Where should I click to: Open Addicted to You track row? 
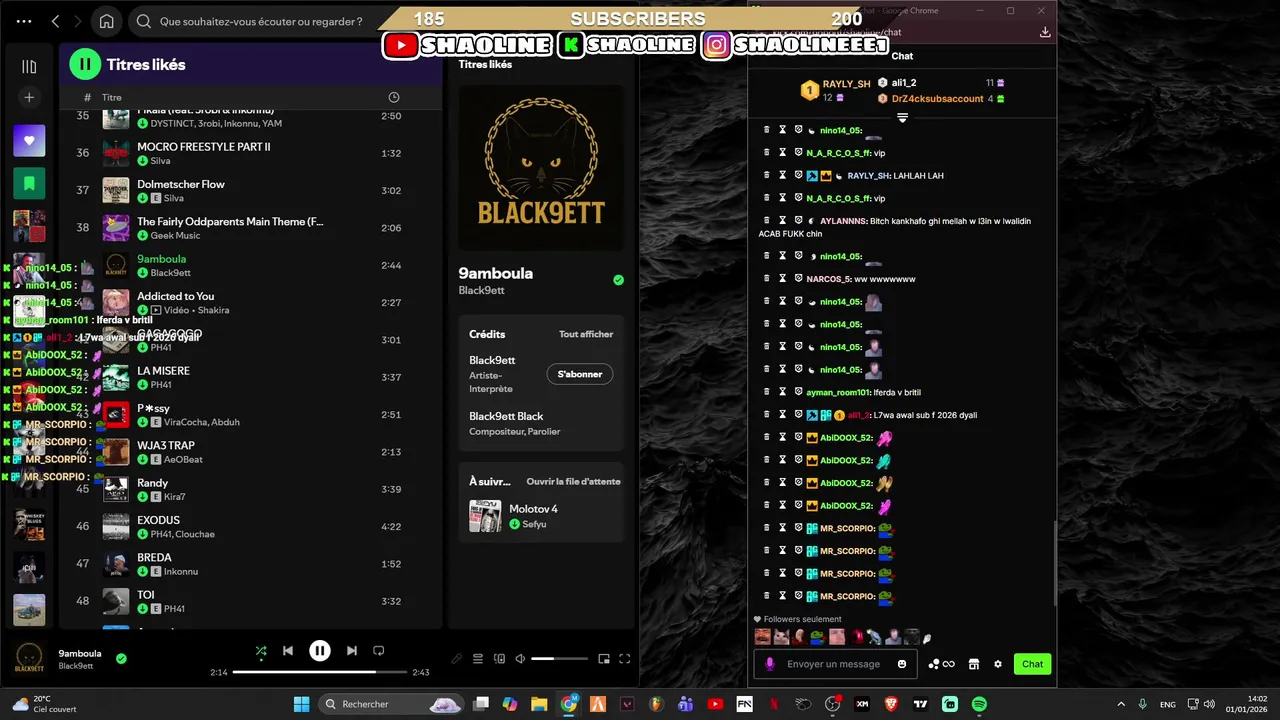coord(251,303)
